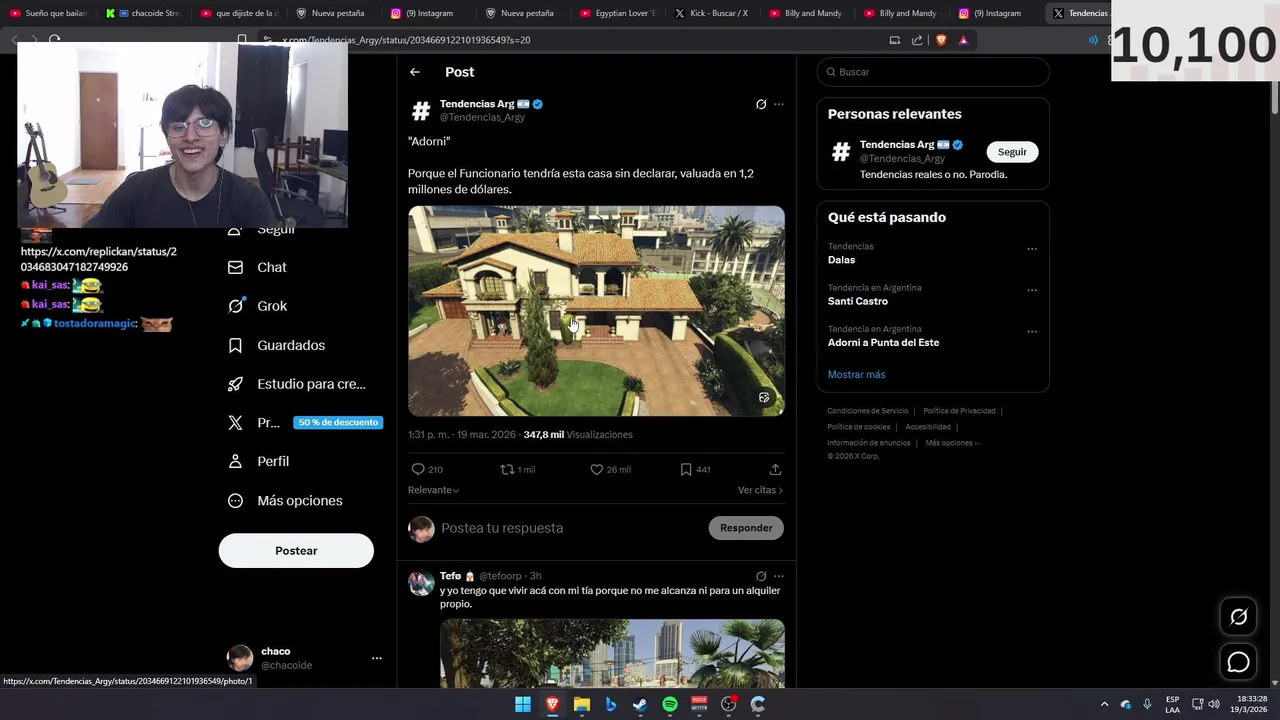Reply to the post with 210 replies
Screen dimensions: 1280x720
427,469
